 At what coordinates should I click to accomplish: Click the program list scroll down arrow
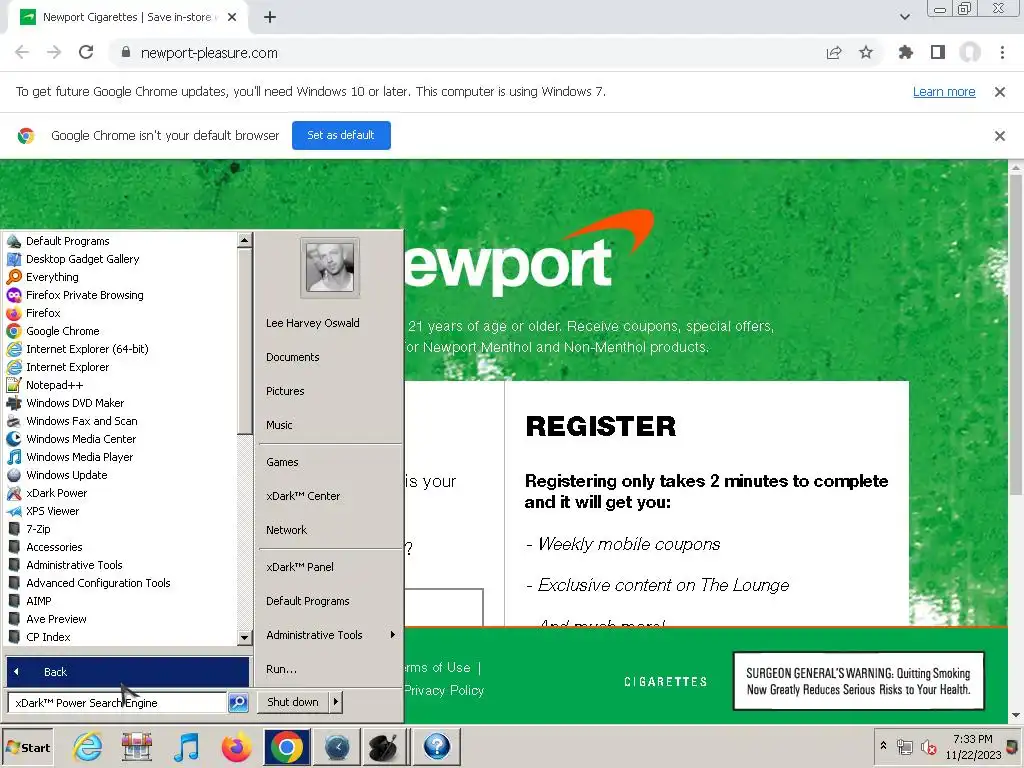(244, 637)
